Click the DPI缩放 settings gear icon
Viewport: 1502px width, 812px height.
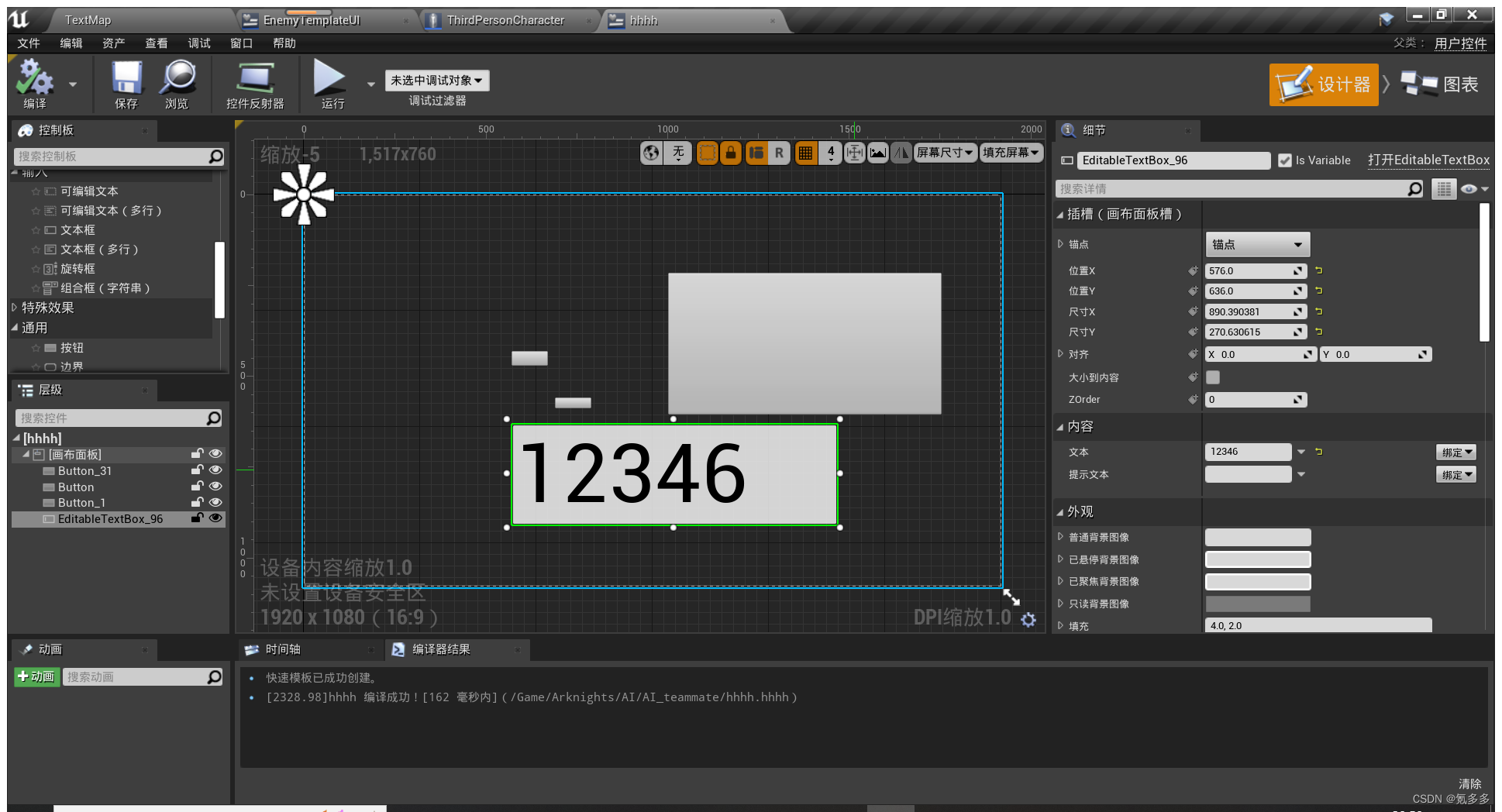pos(1028,620)
